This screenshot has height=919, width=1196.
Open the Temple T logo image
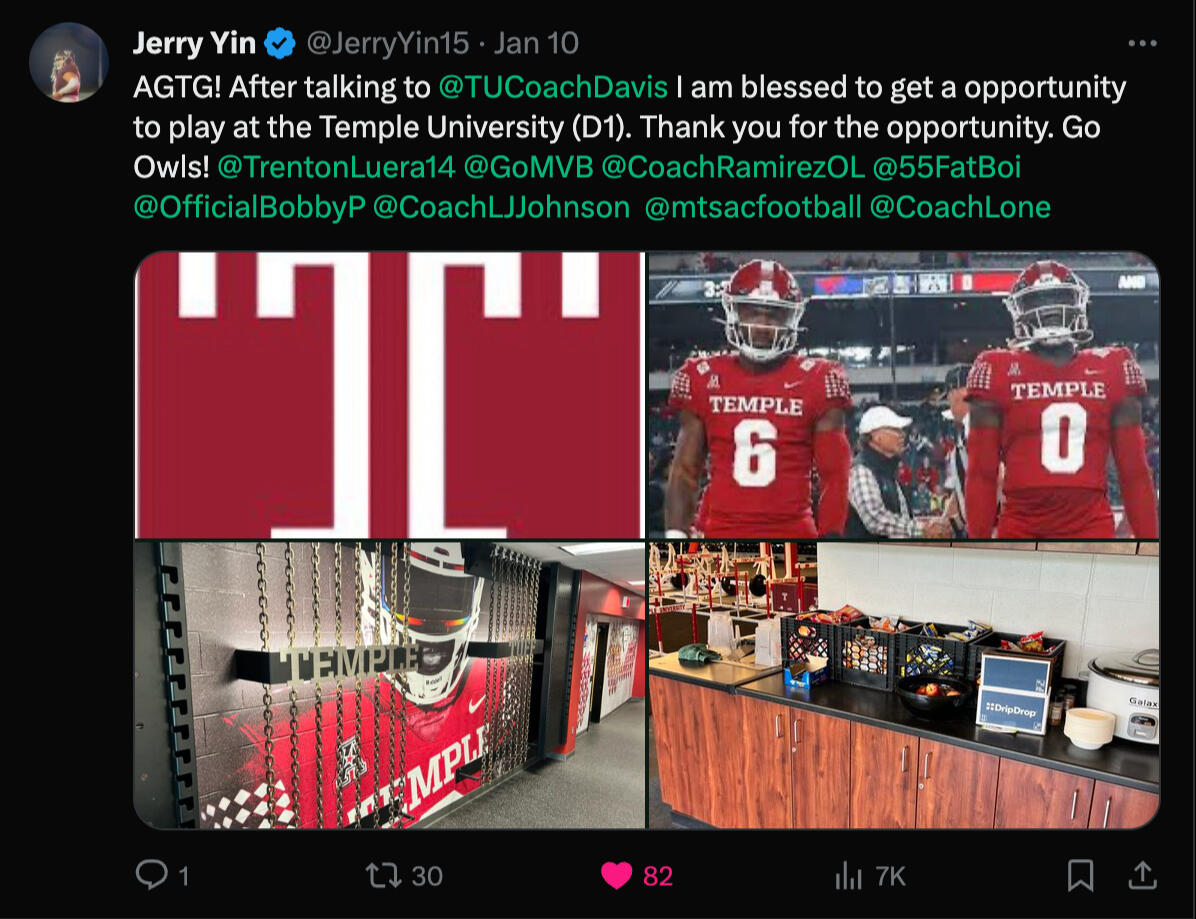(x=389, y=395)
